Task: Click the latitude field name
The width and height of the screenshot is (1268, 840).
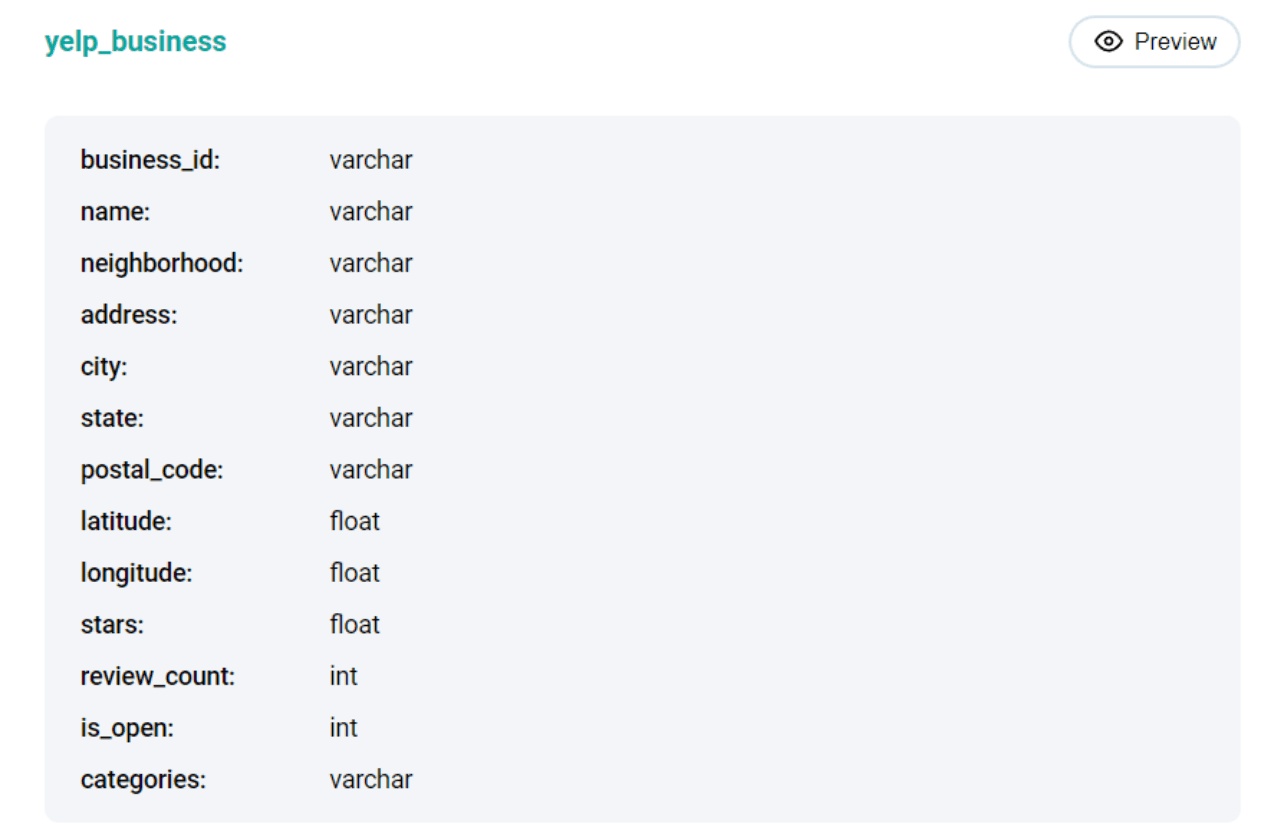Action: [125, 521]
